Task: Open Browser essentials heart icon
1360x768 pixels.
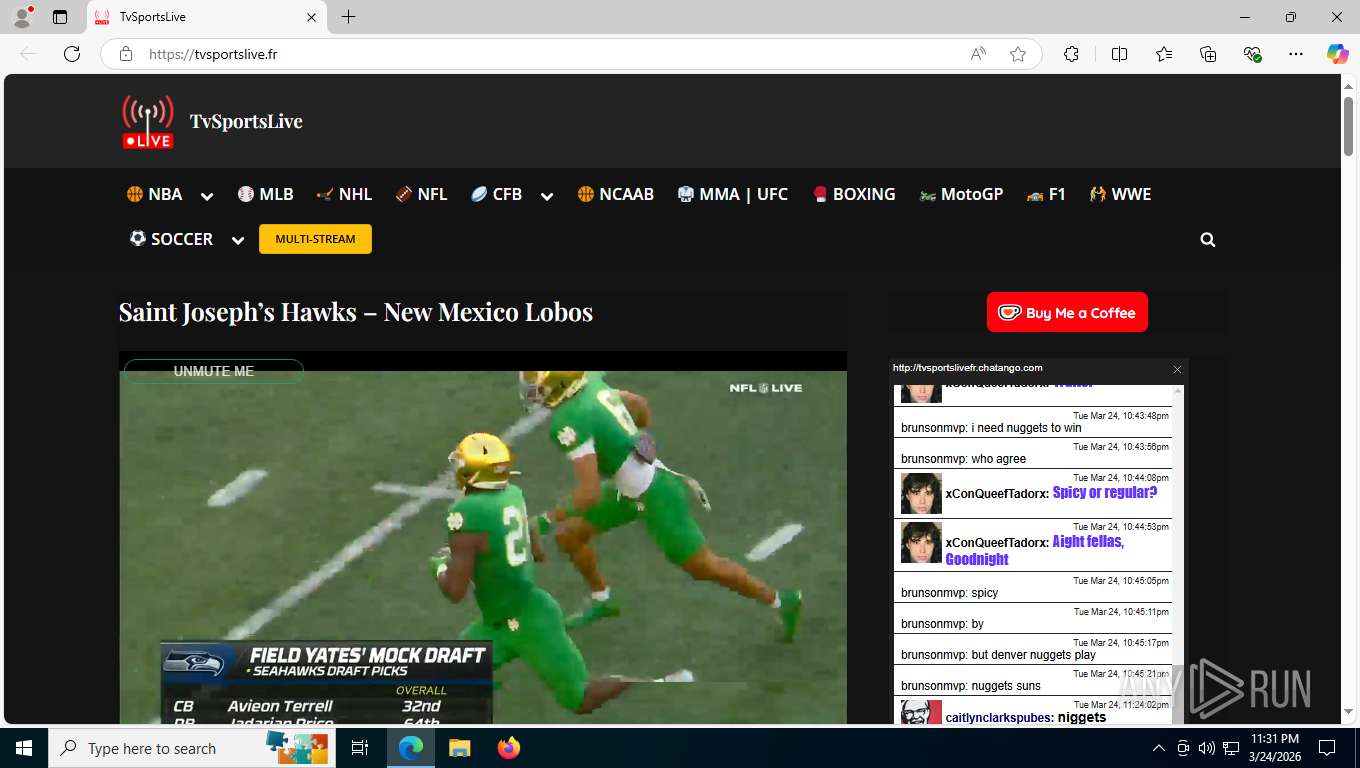Action: tap(1252, 54)
